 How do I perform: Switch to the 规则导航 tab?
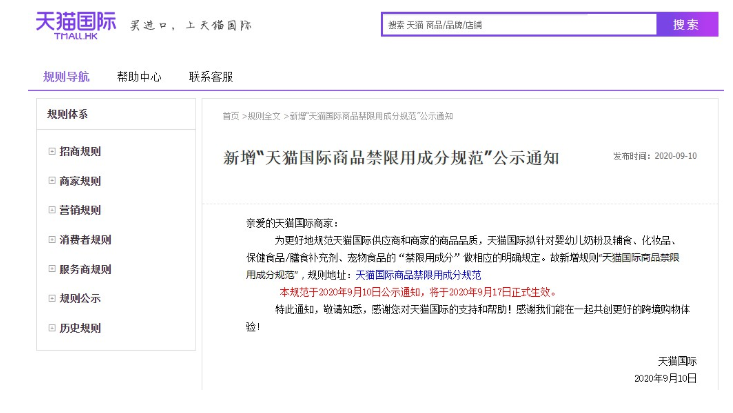tap(66, 77)
